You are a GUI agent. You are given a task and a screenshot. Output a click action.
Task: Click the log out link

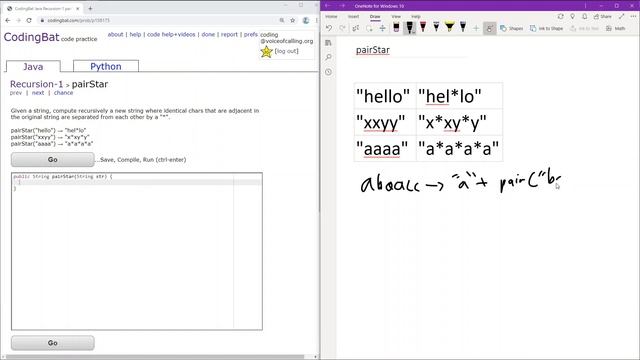click(x=287, y=51)
